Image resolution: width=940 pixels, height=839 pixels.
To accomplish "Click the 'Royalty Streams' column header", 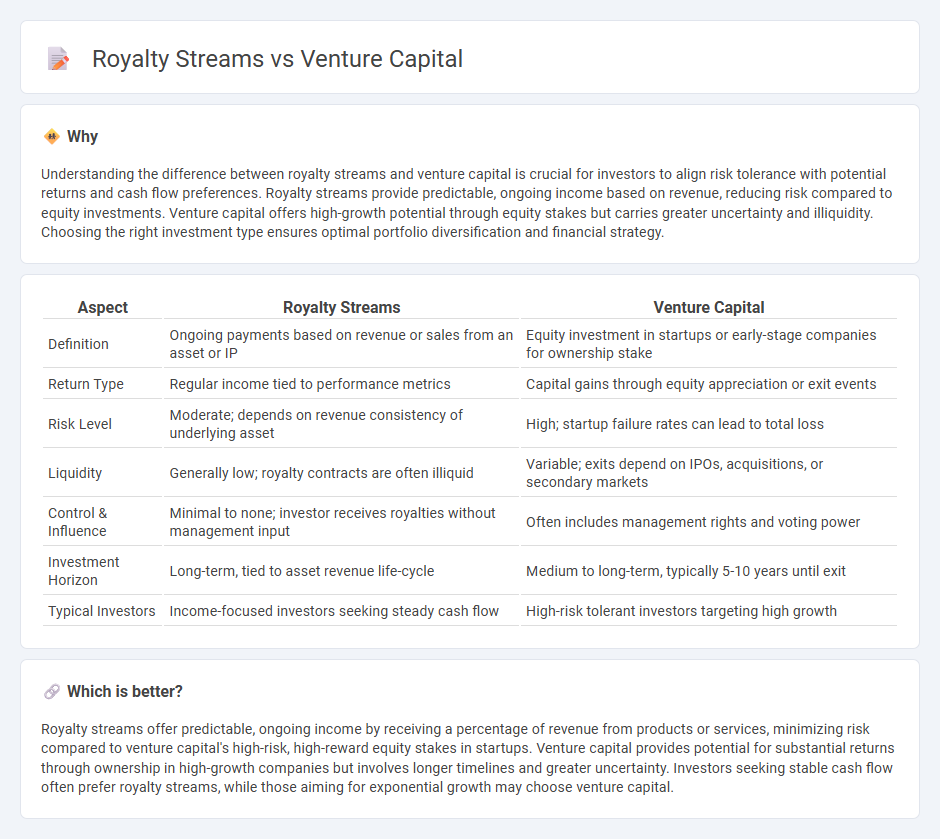I will coord(341,307).
